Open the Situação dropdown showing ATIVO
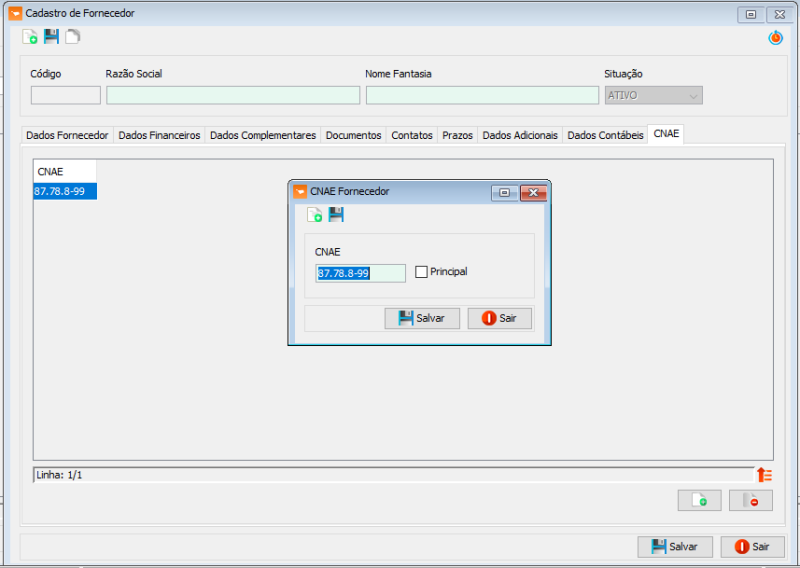Viewport: 800px width, 568px height. 654,95
